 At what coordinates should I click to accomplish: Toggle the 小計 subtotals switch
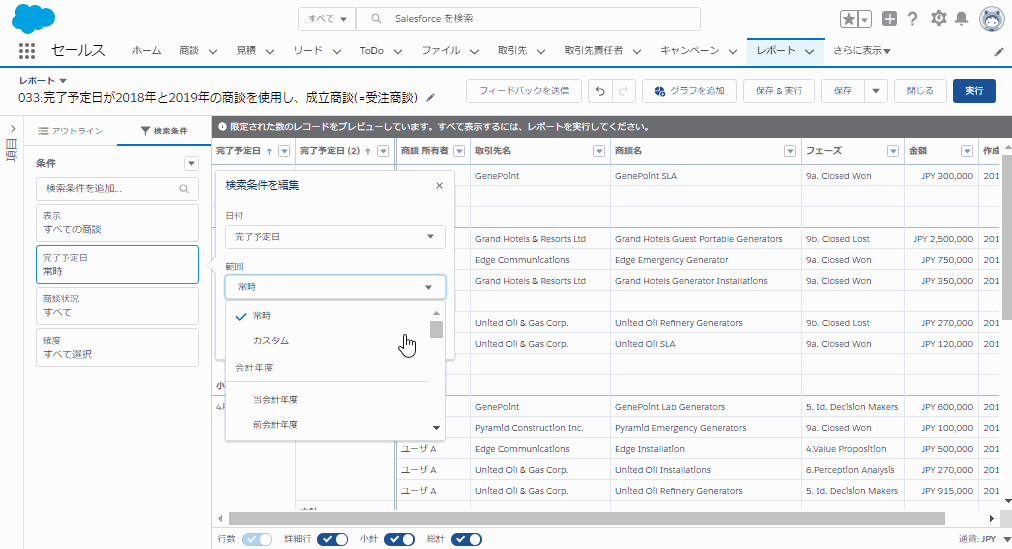click(400, 539)
